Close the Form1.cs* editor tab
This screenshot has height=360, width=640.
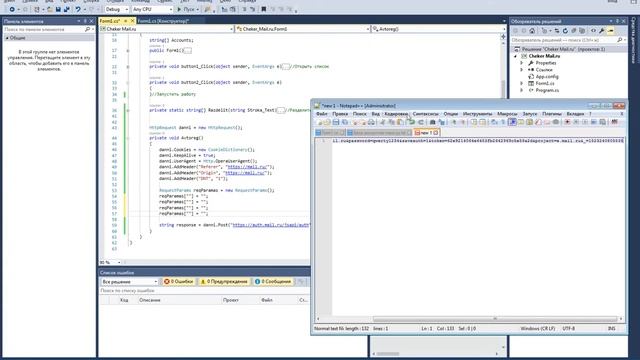[x=132, y=21]
